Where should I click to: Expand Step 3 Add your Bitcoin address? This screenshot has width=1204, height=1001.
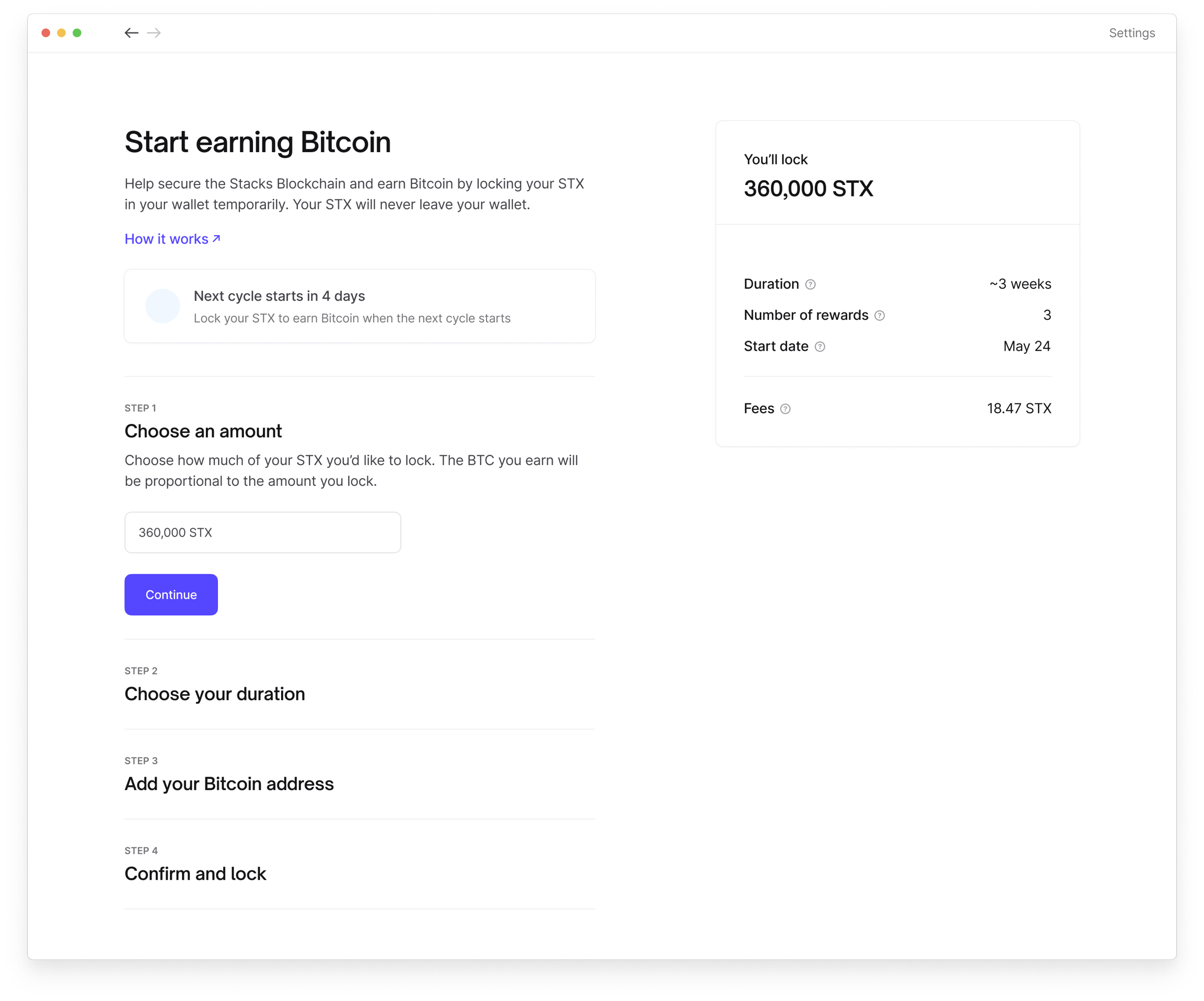tap(229, 784)
